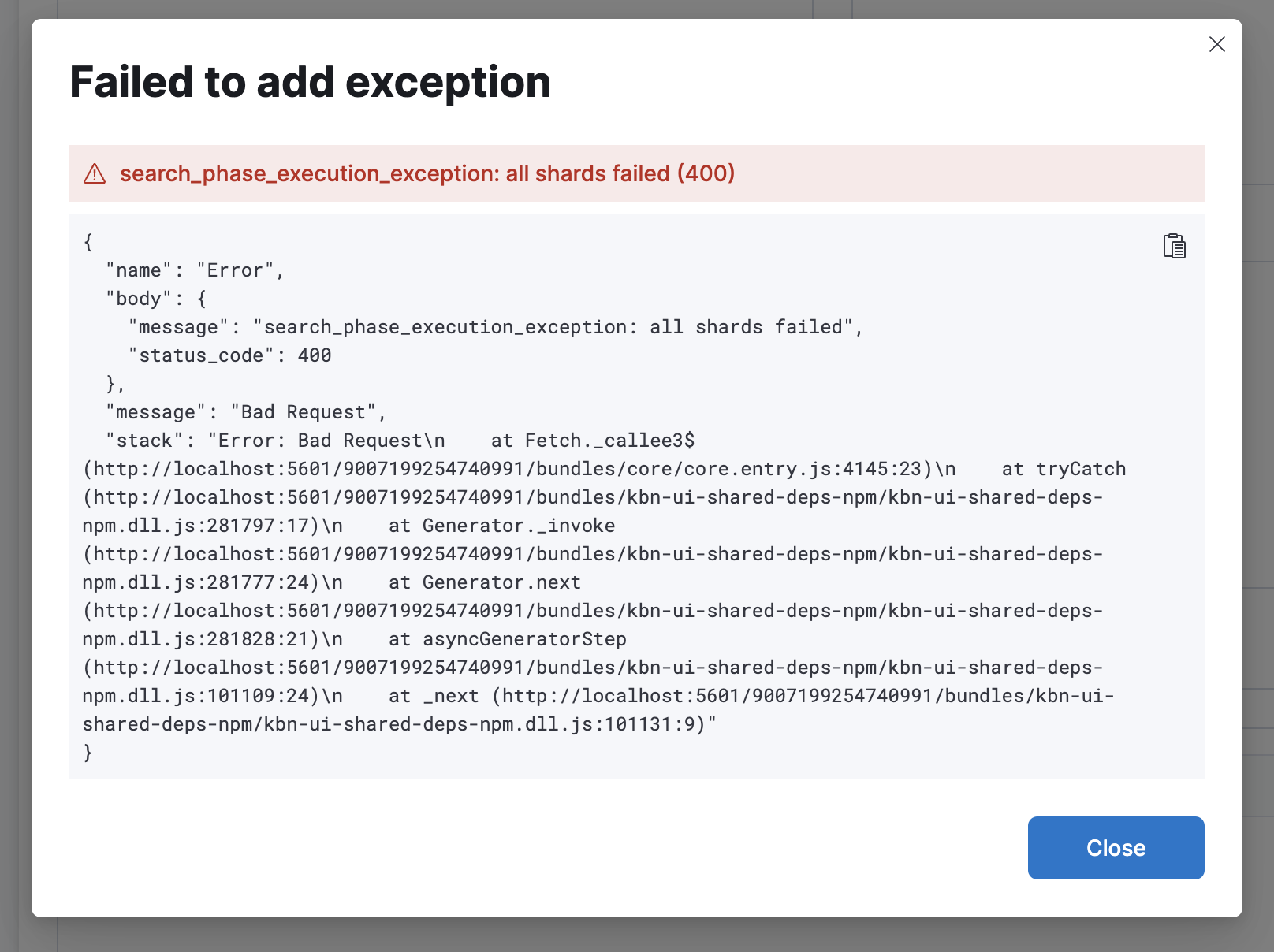The height and width of the screenshot is (952, 1274).
Task: Click the red 'all shards failed (400)' message
Action: 427,173
